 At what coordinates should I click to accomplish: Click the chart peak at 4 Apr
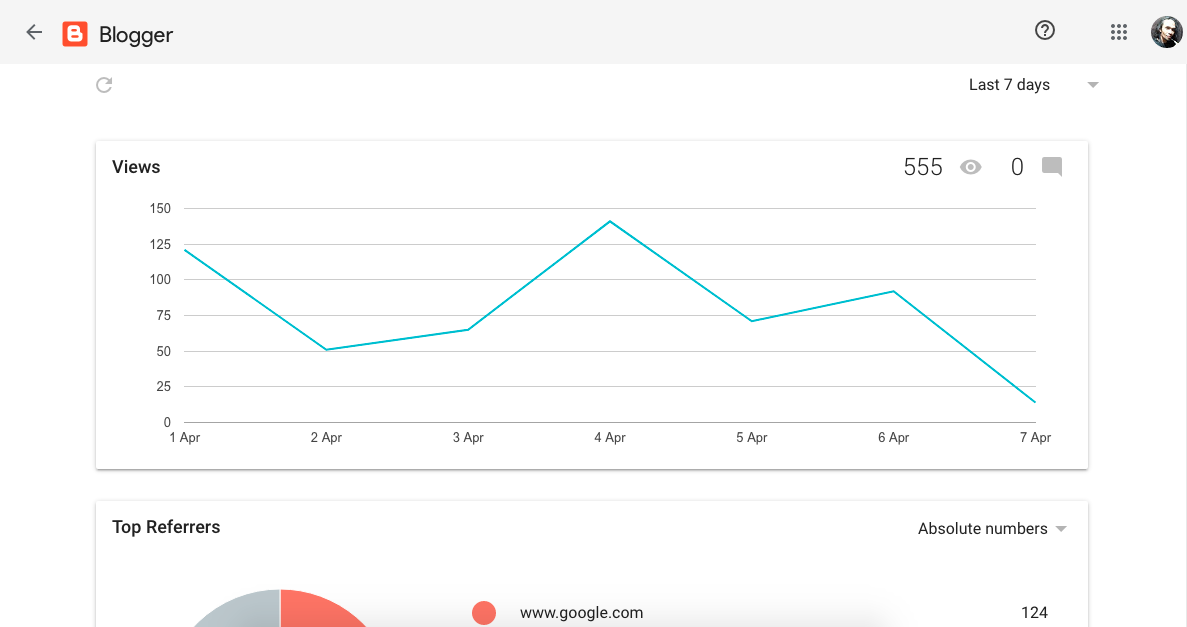pyautogui.click(x=610, y=221)
